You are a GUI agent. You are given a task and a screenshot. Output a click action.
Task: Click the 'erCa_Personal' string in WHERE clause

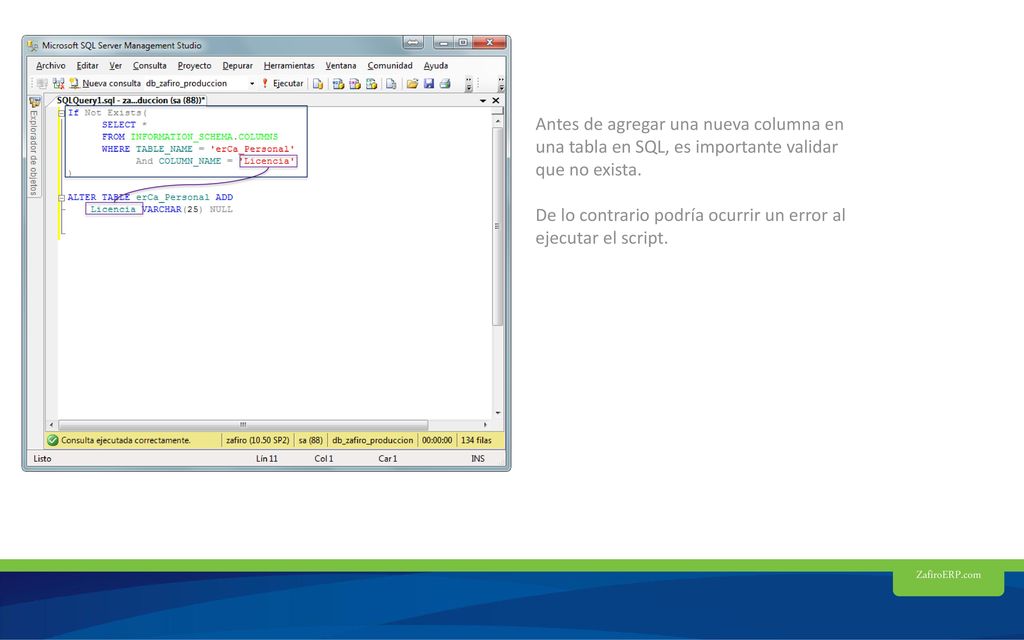coord(252,149)
